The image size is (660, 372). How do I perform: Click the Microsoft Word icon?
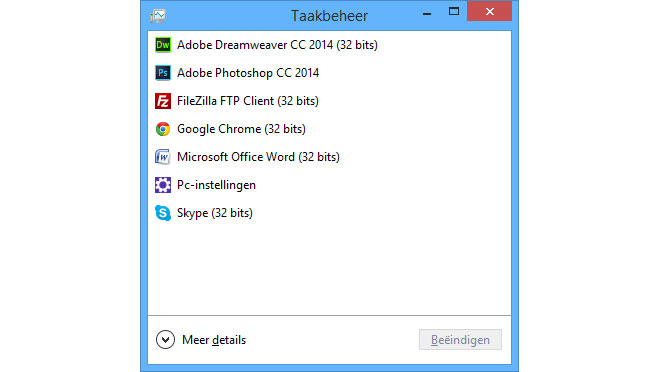pyautogui.click(x=162, y=157)
